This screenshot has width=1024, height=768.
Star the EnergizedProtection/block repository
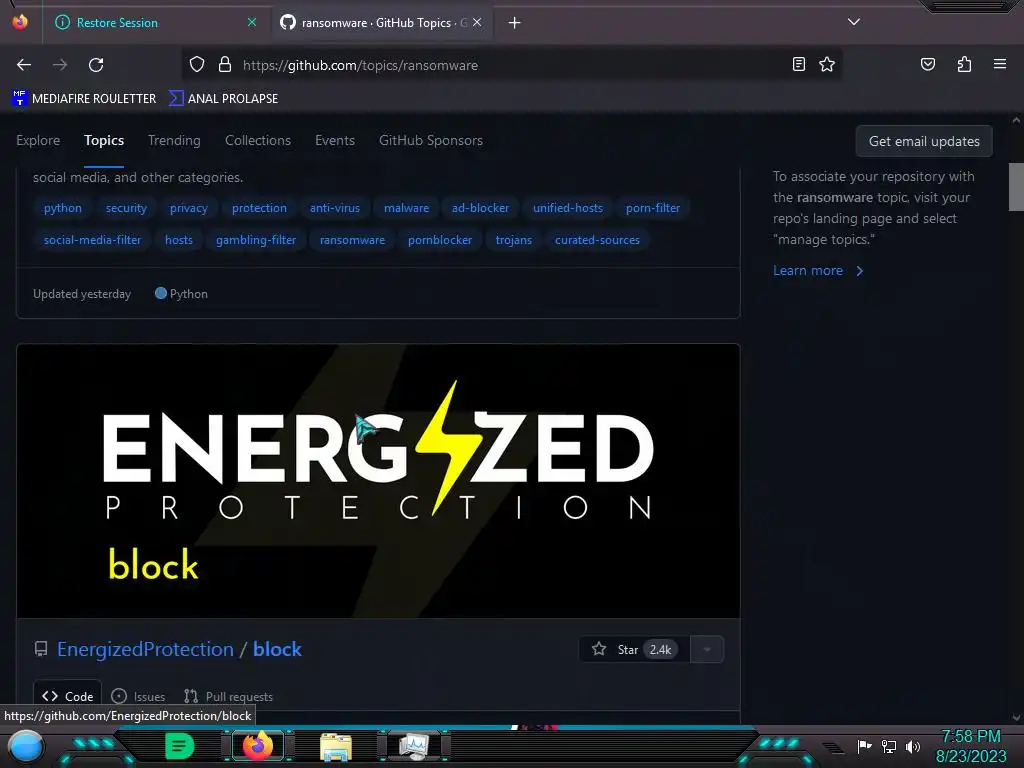(634, 649)
